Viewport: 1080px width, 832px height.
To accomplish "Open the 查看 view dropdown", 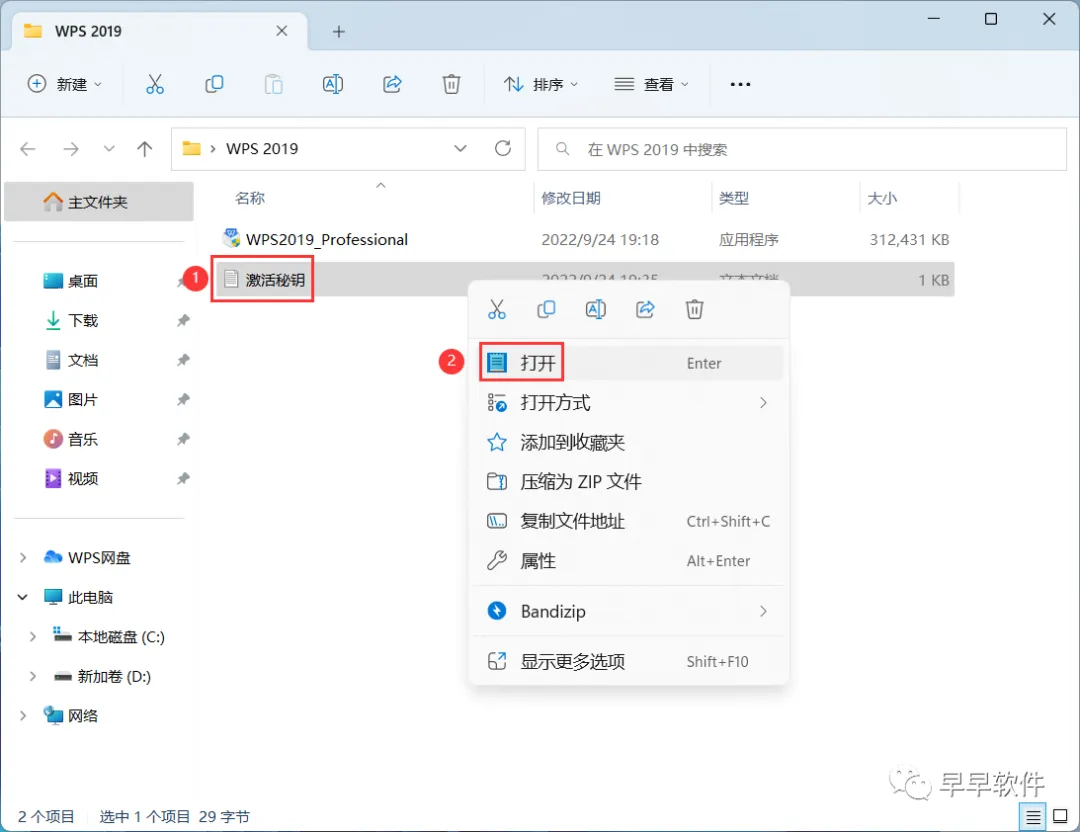I will pos(651,84).
